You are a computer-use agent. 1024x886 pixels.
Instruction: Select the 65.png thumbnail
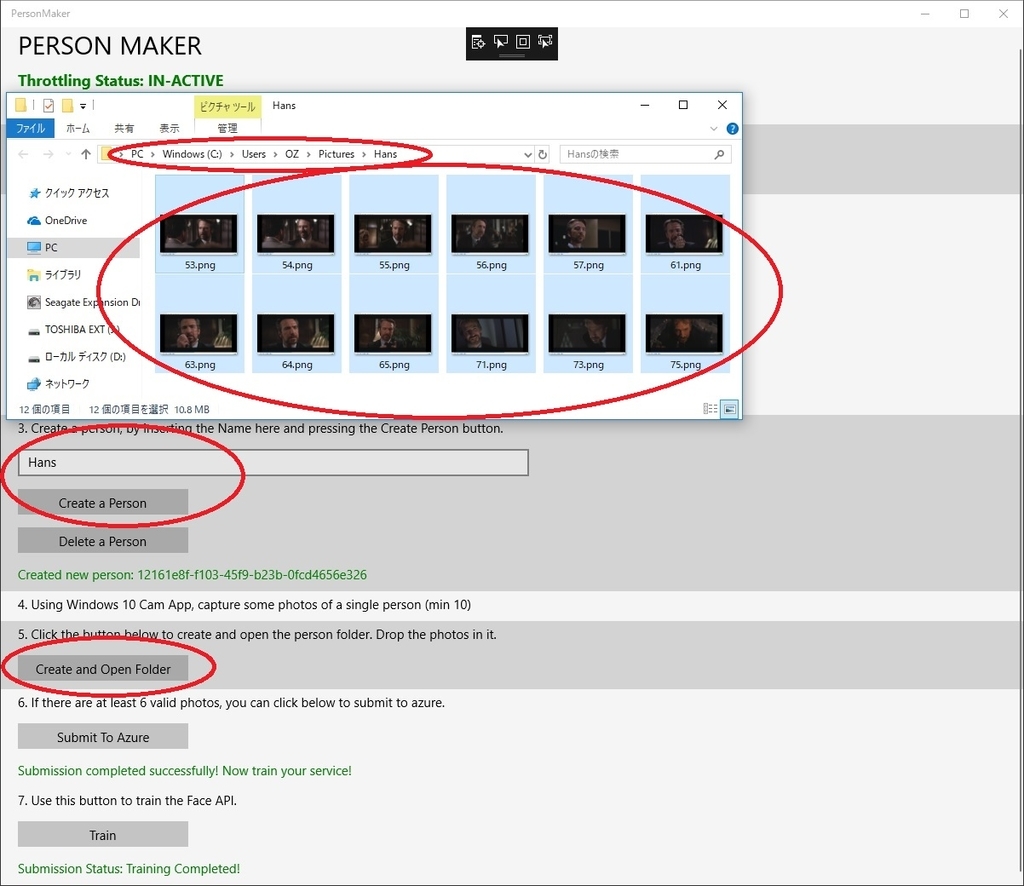pyautogui.click(x=394, y=324)
